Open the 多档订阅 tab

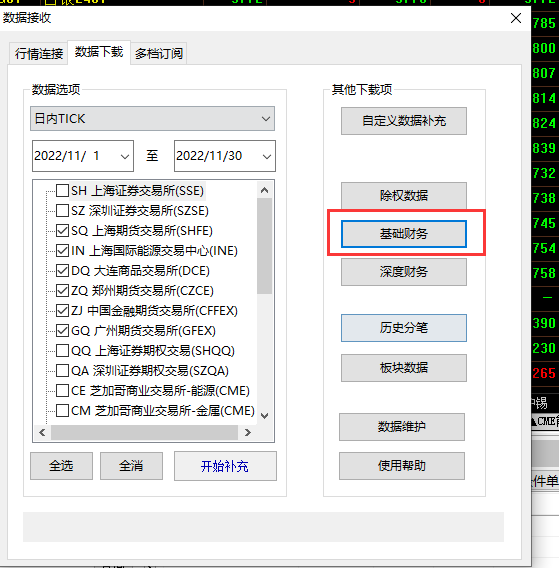click(159, 54)
